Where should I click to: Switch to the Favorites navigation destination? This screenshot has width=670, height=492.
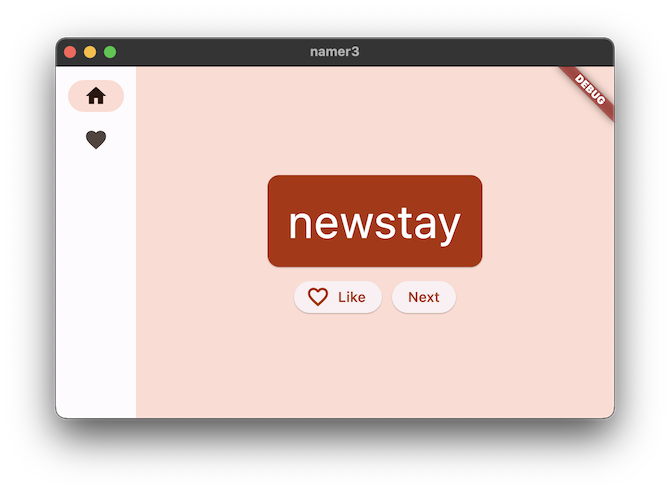tap(96, 141)
